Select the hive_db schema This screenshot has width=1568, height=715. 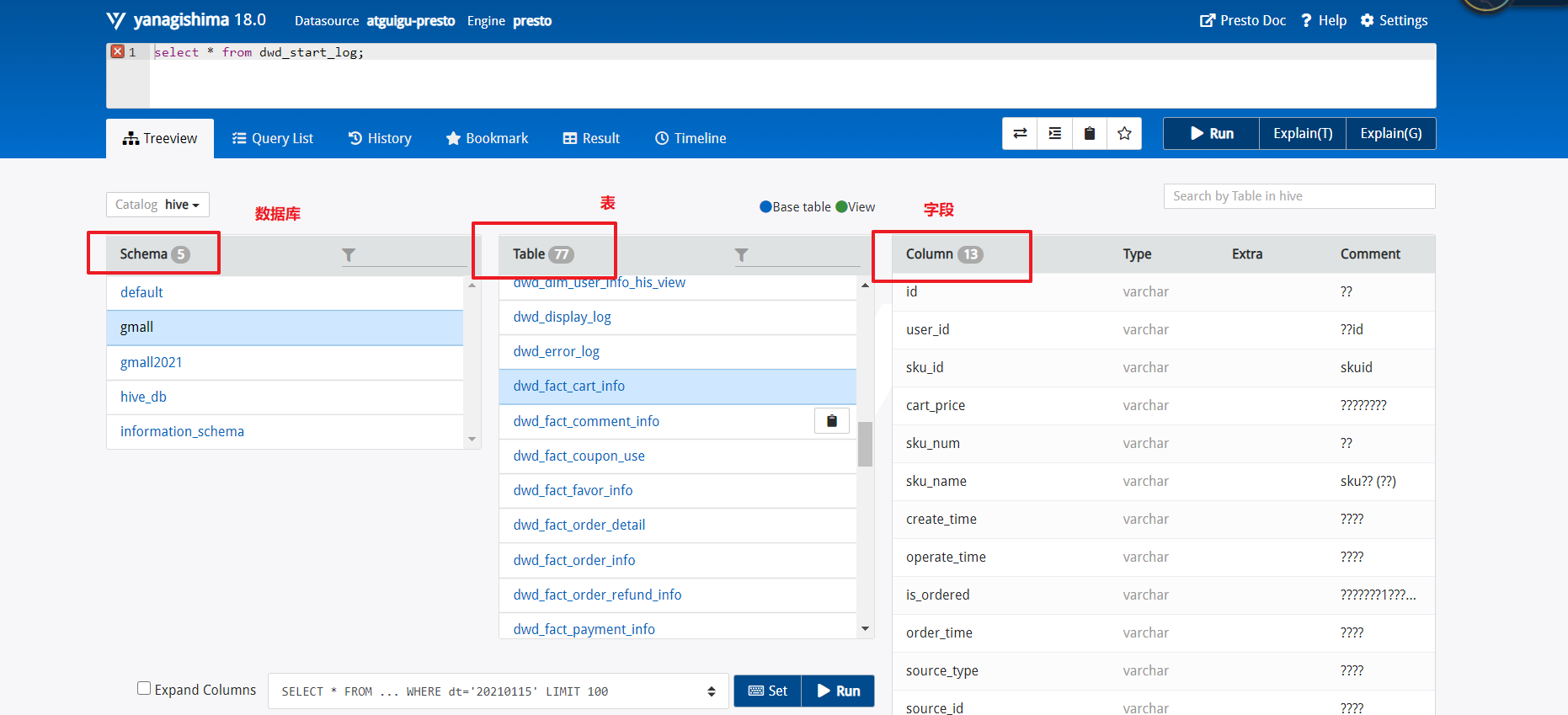[285, 397]
